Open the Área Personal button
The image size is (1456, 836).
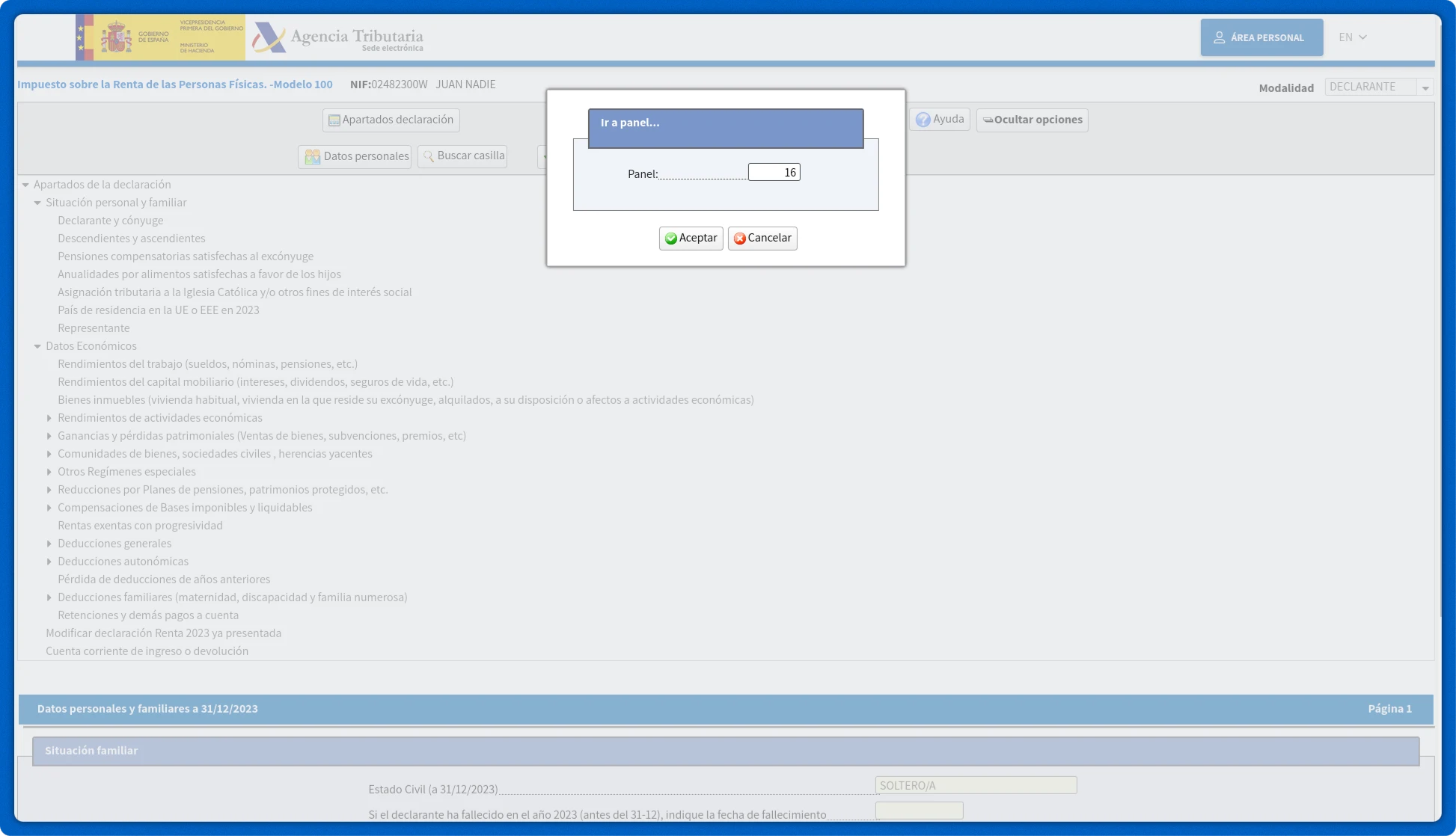point(1261,37)
